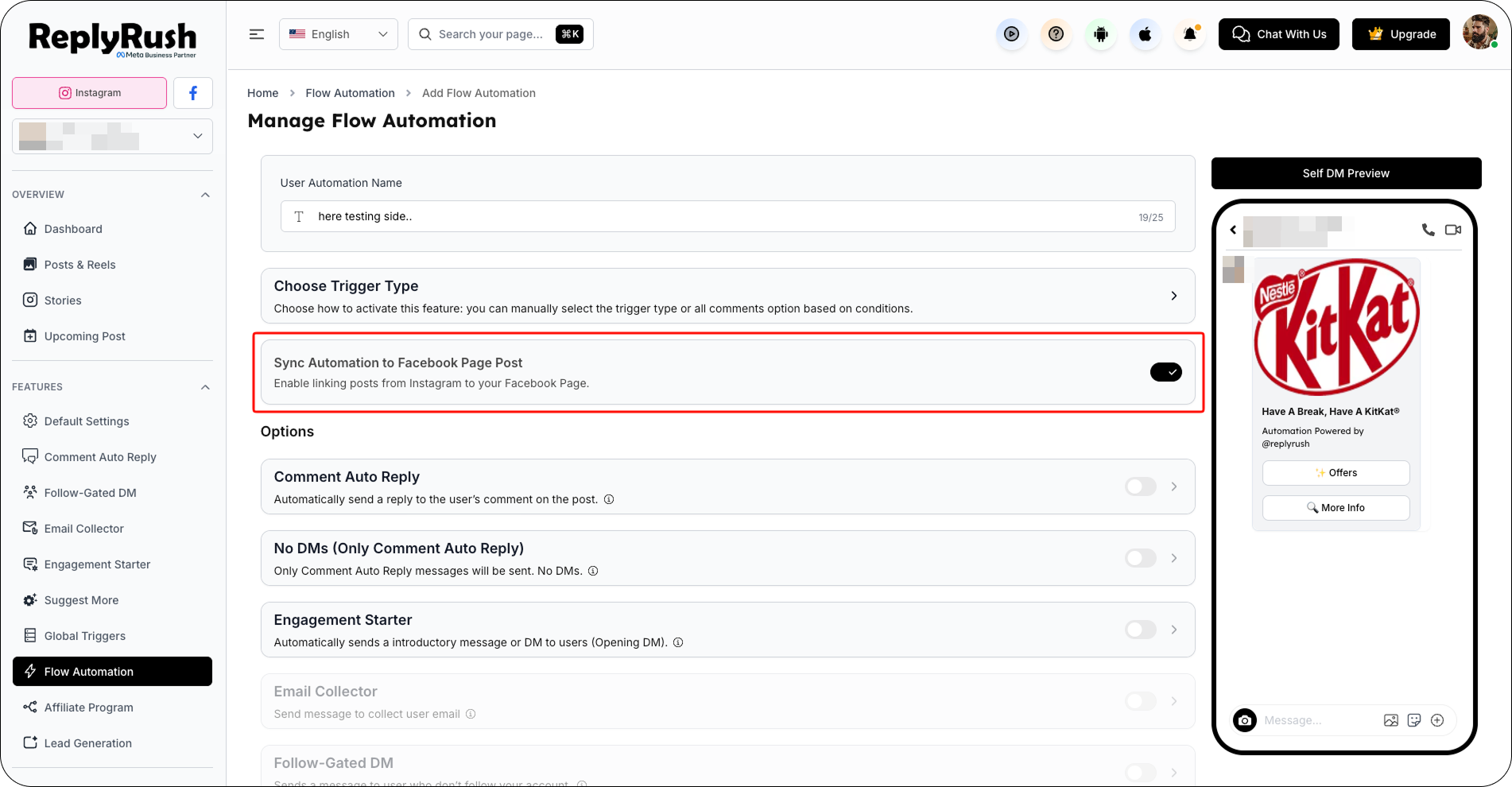Tap the video call icon in preview
This screenshot has height=787, width=1512.
click(1453, 230)
